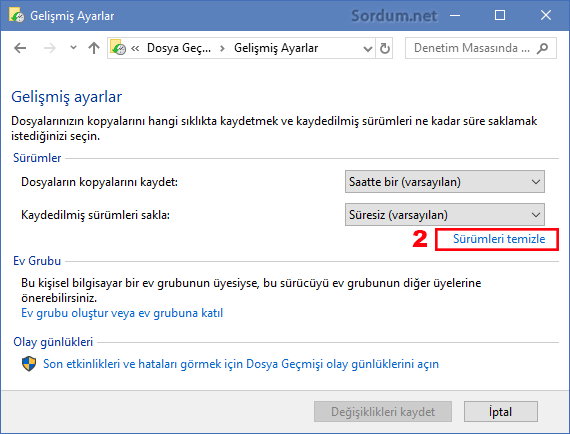The height and width of the screenshot is (434, 570).
Task: Click the Gelişmiş ayarlar page heading
Action: point(67,97)
